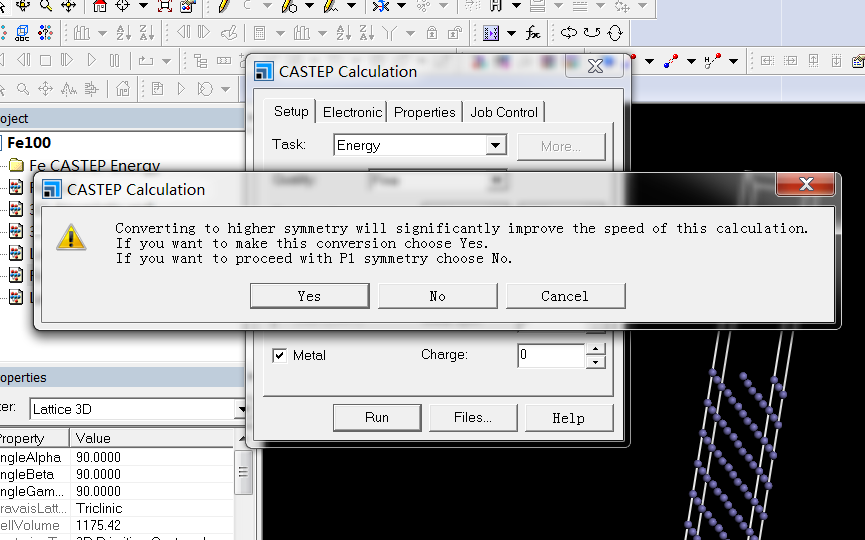
Task: Cancel the symmetry conversion prompt
Action: coord(565,296)
